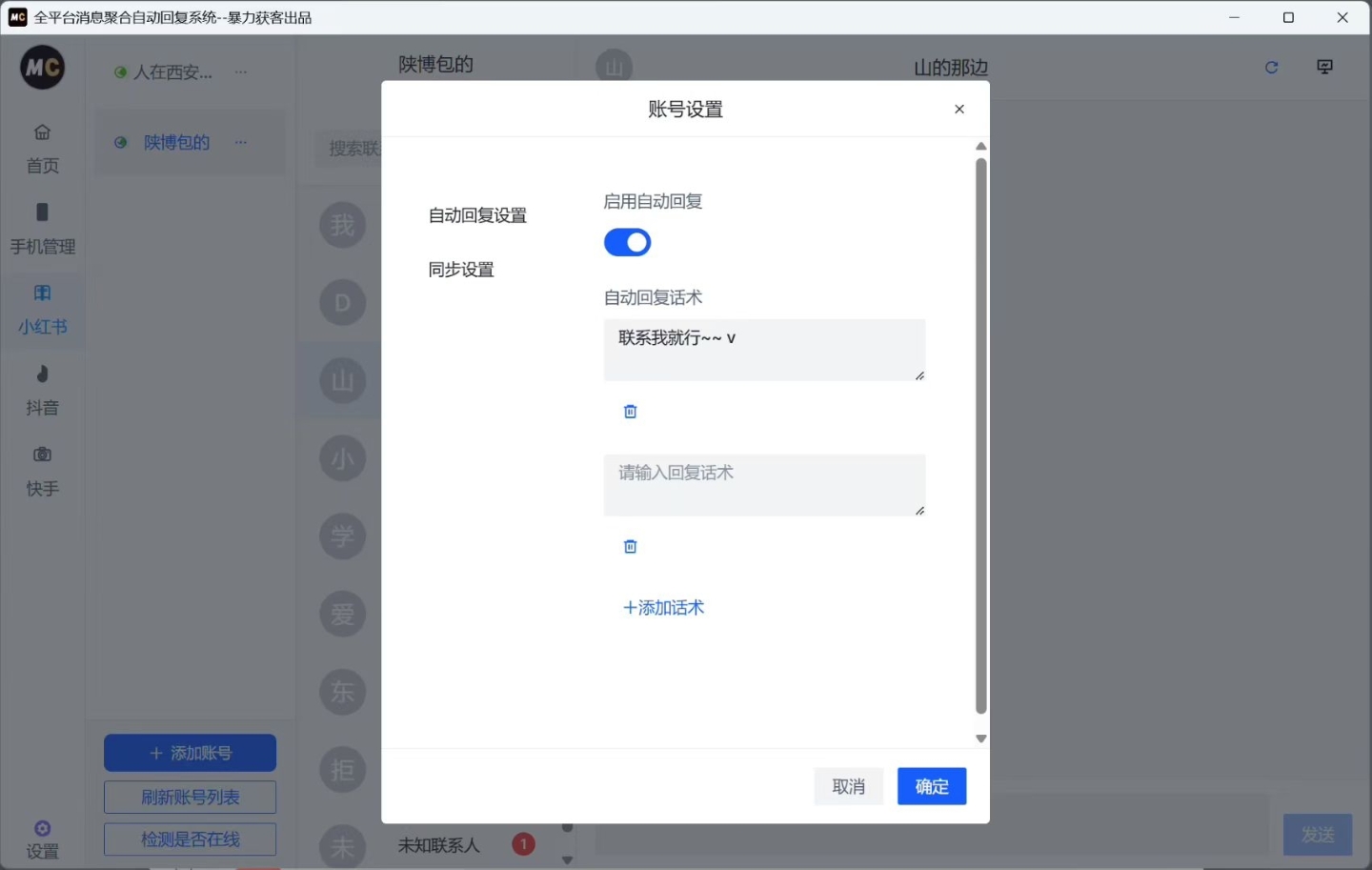Refresh the chat using the refresh icon

pos(1272,67)
